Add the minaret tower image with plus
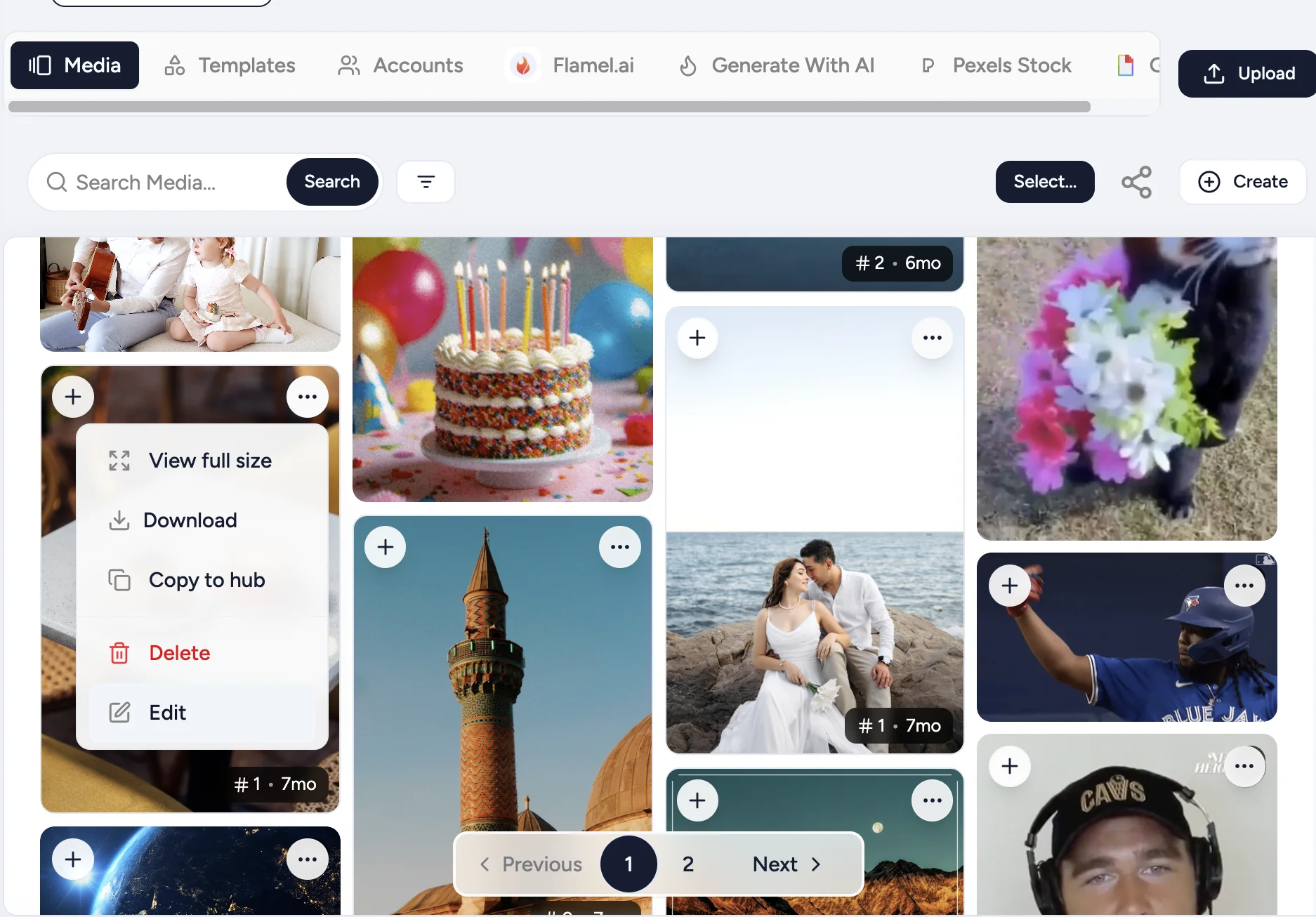 coord(386,547)
